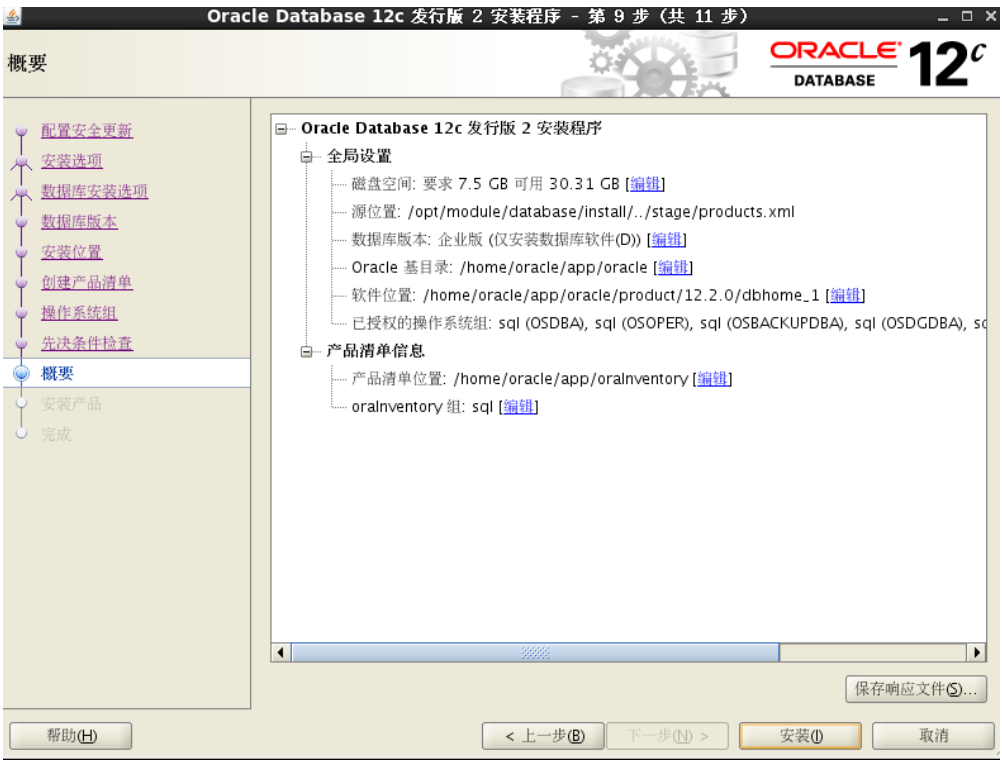This screenshot has height=761, width=1002.
Task: Click the step marker icon beside 先决条件检查
Action: (x=22, y=343)
